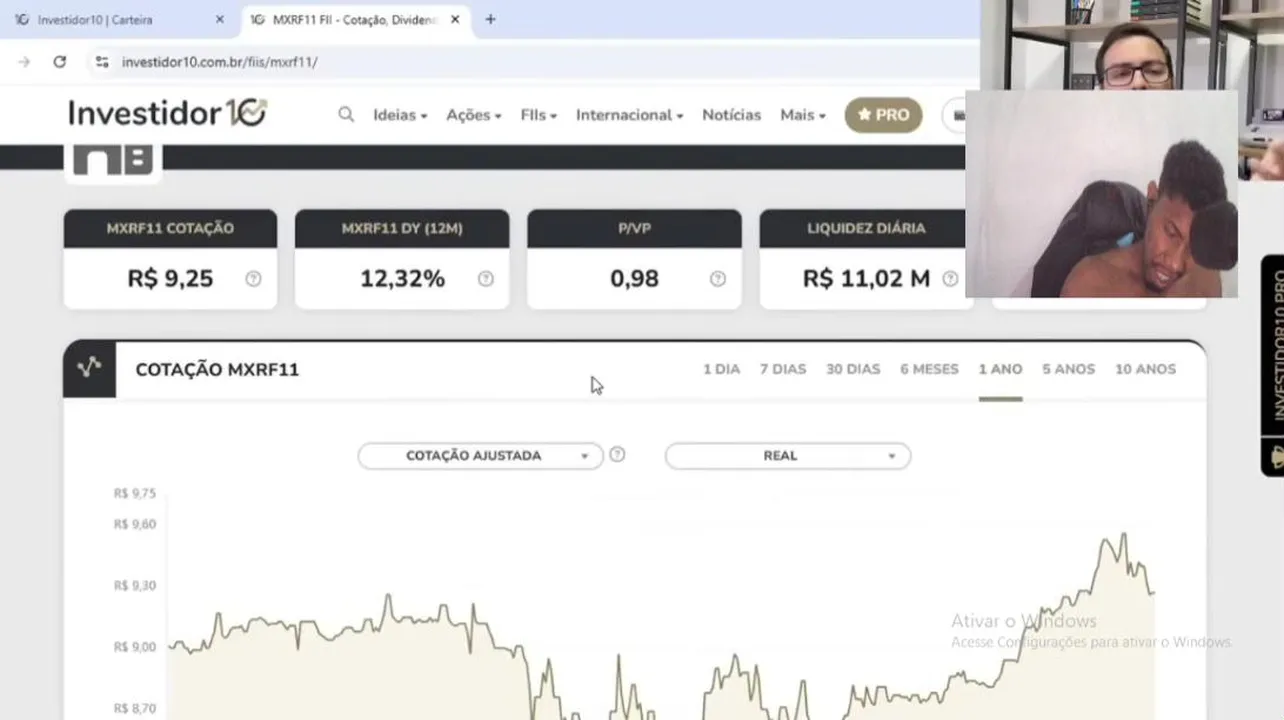Click the PRO button
This screenshot has width=1284, height=720.
click(x=883, y=115)
